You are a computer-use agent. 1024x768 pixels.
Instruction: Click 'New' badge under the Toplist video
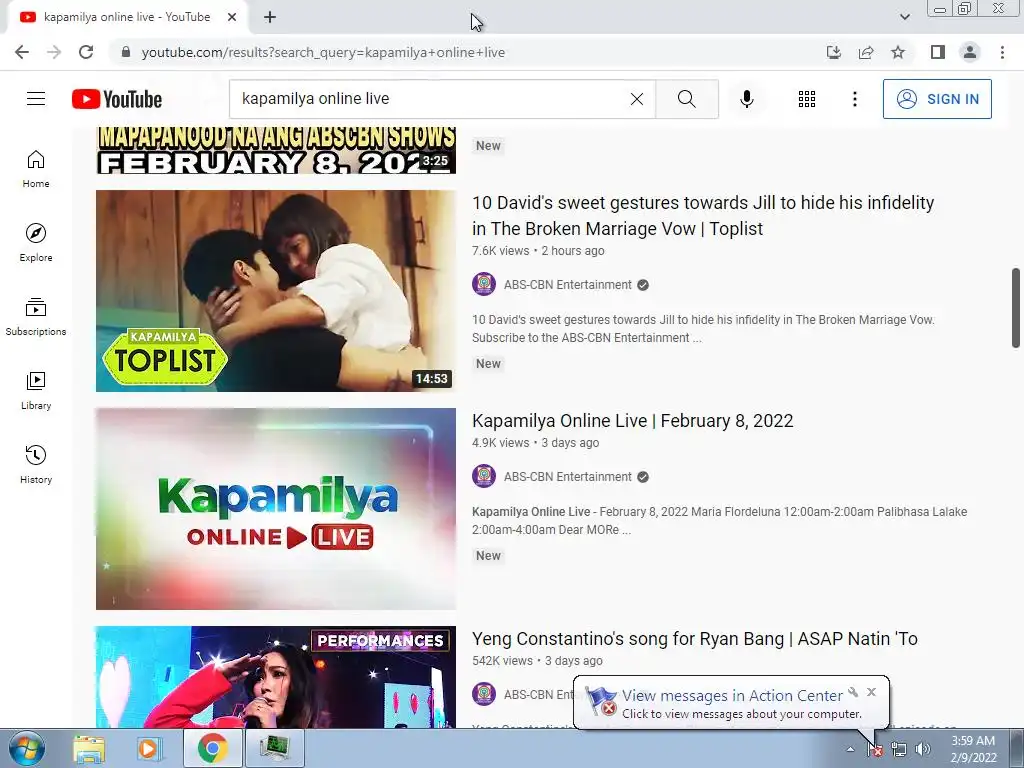[x=488, y=364]
